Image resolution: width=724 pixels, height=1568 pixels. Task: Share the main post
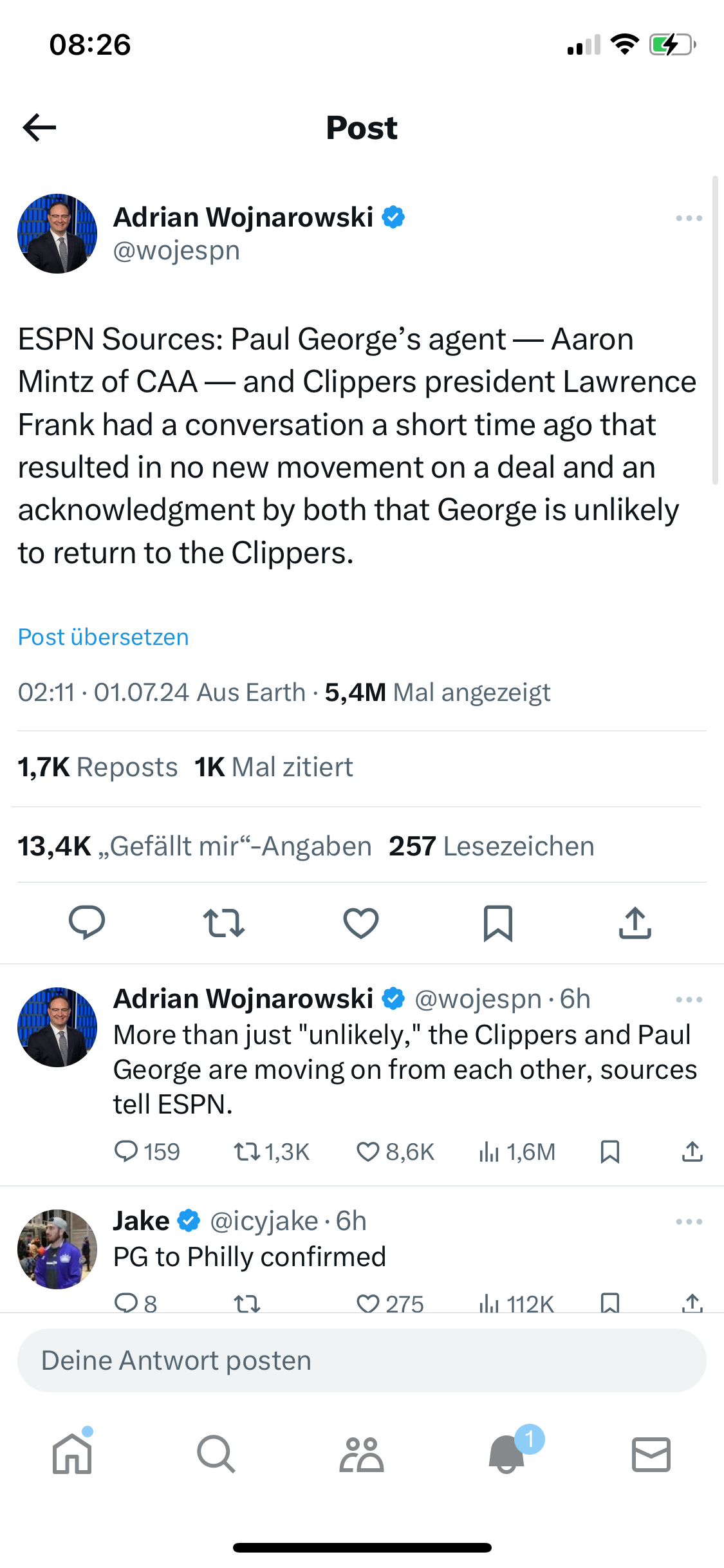(x=635, y=922)
